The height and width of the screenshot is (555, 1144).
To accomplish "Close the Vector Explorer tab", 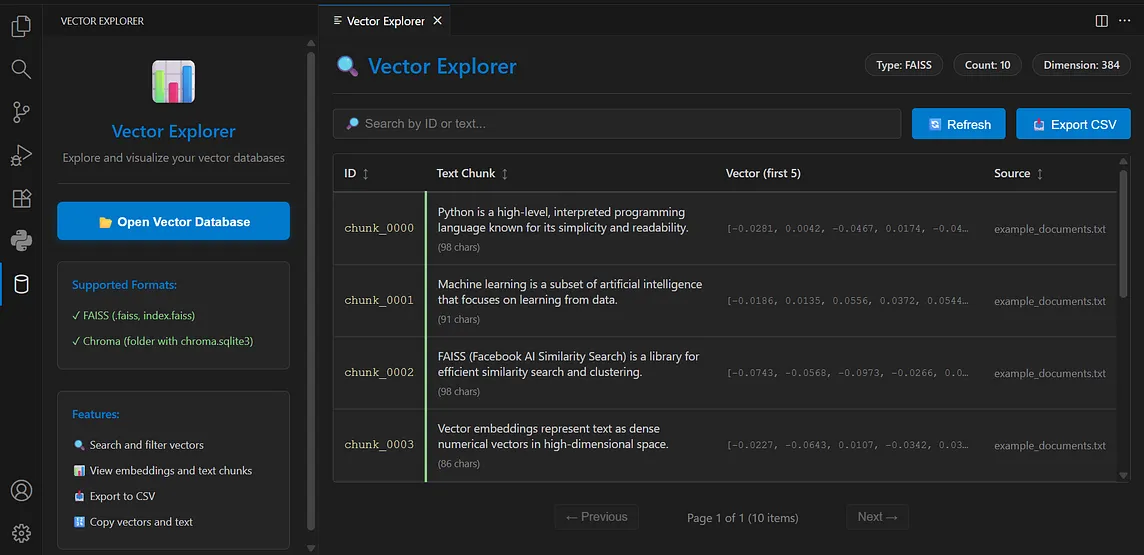I will [x=438, y=21].
